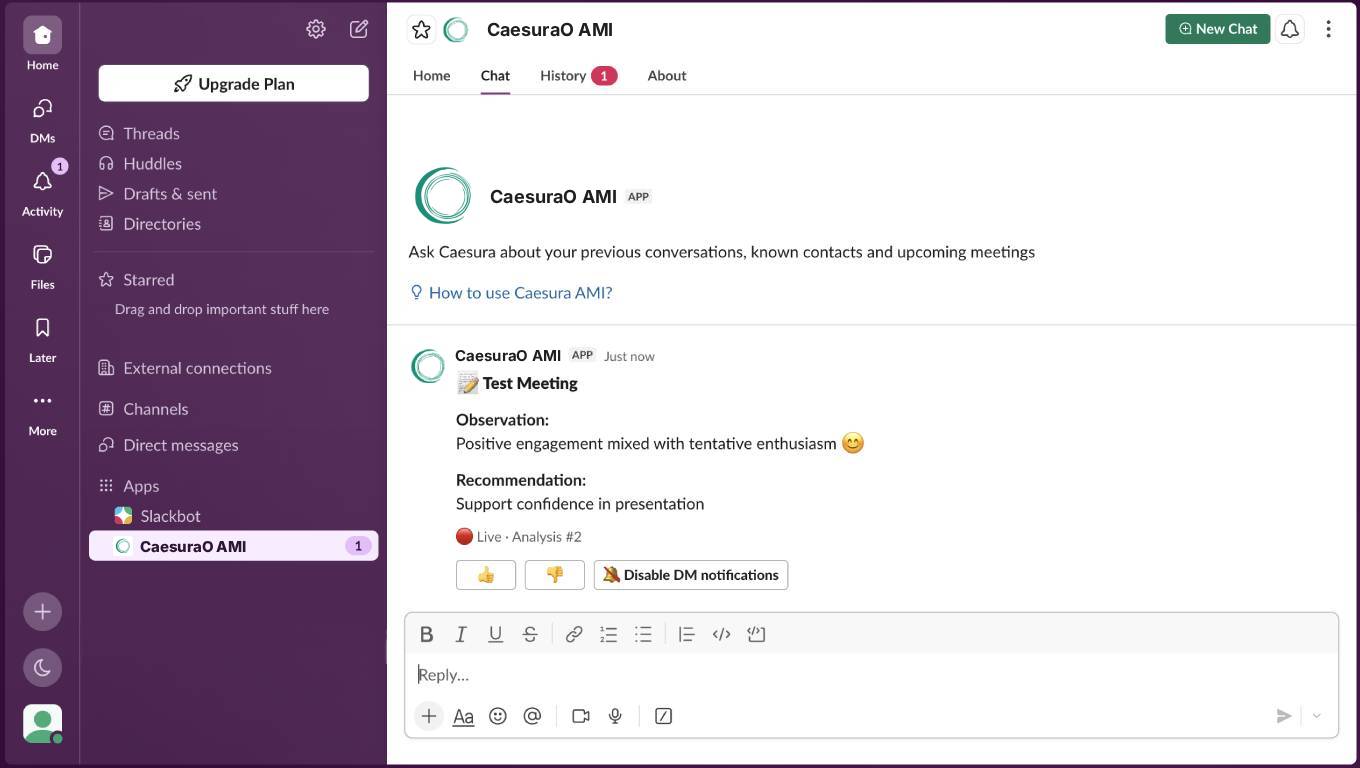Open Slackbot in the Apps list

click(x=170, y=516)
